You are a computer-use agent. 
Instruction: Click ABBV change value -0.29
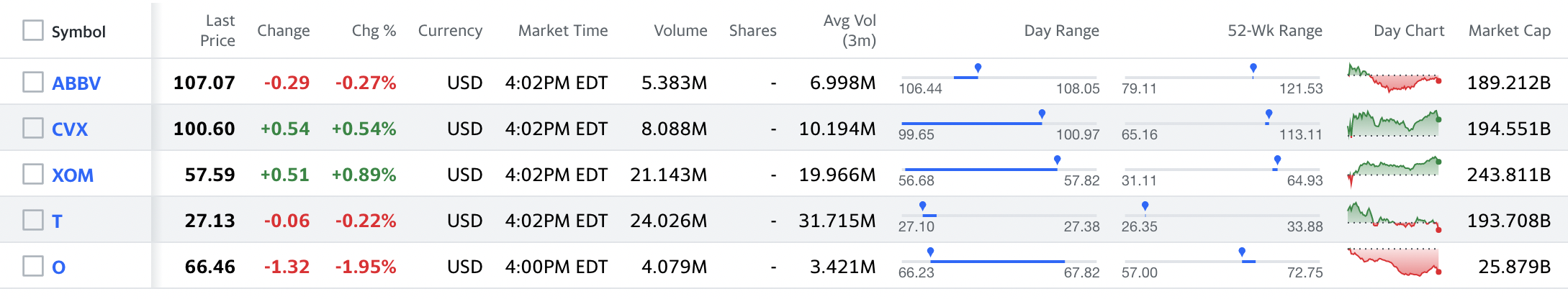tap(287, 83)
